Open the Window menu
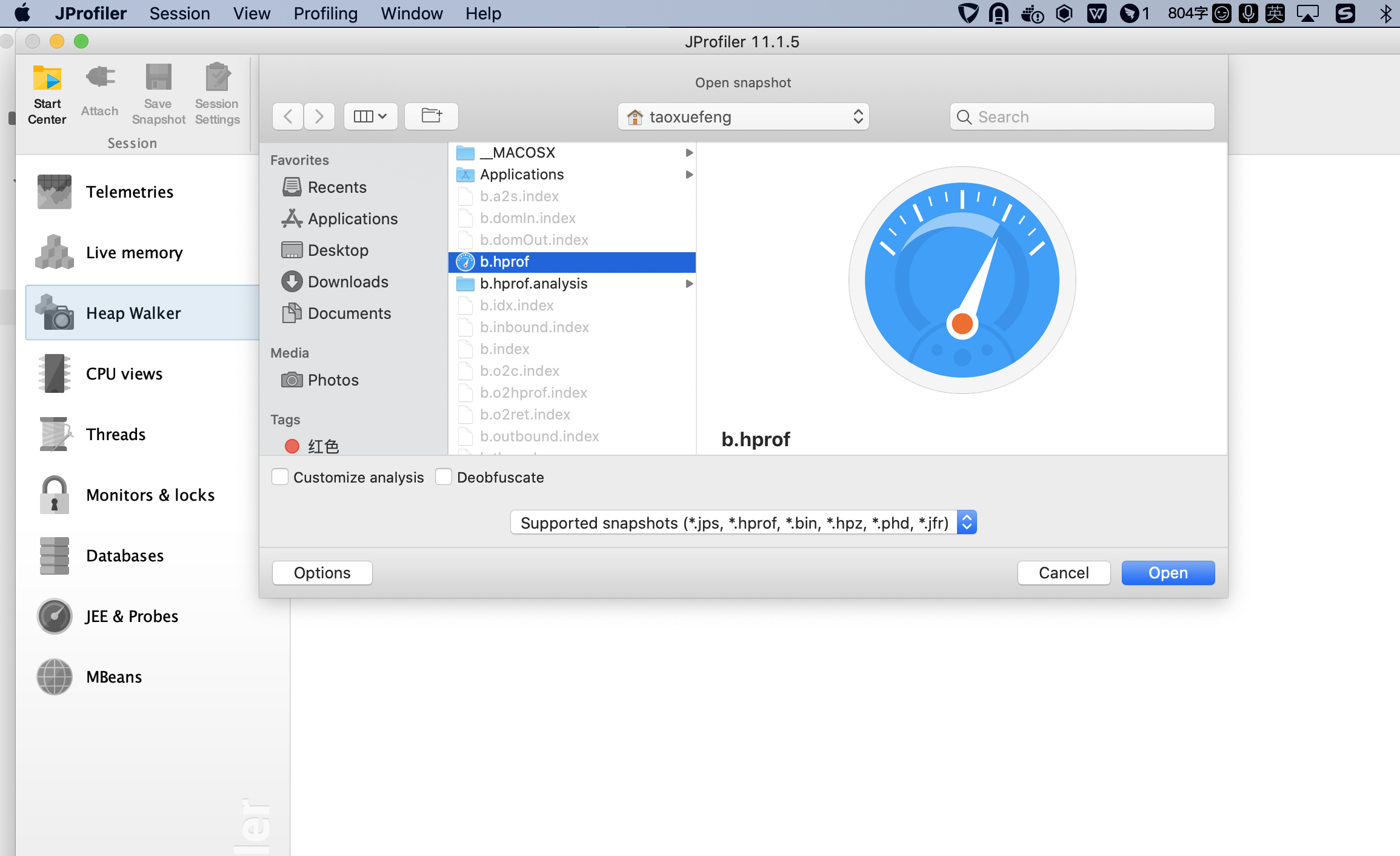The height and width of the screenshot is (856, 1400). [x=412, y=13]
